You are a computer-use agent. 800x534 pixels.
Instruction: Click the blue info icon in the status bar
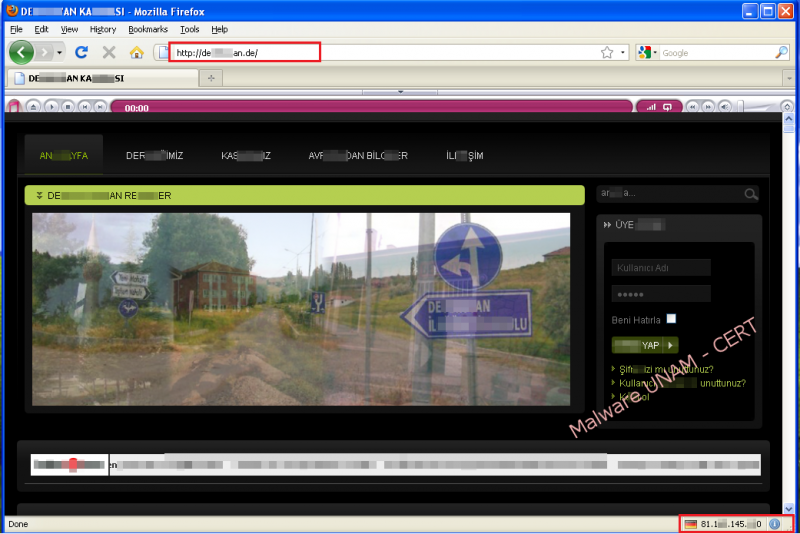coord(775,524)
